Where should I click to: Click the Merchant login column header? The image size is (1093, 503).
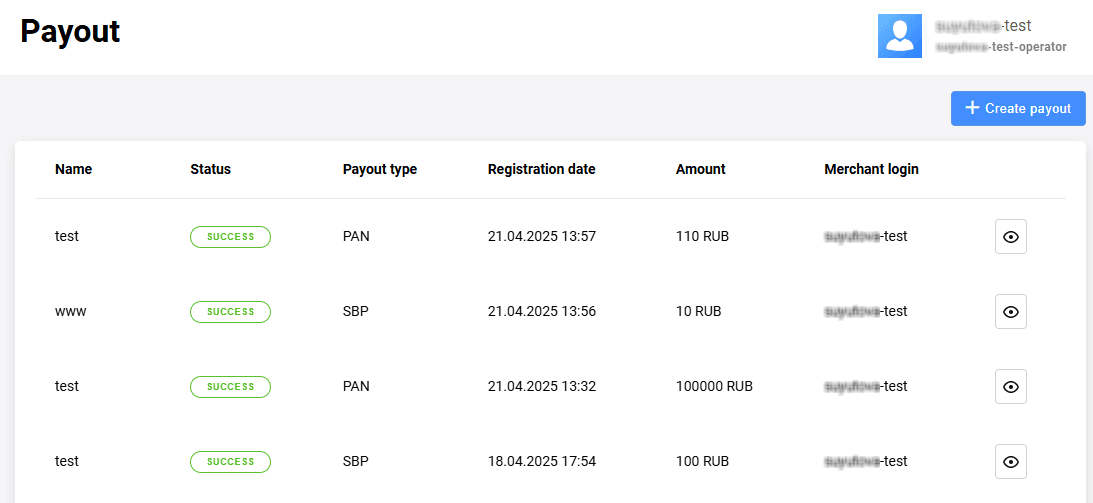click(x=871, y=169)
